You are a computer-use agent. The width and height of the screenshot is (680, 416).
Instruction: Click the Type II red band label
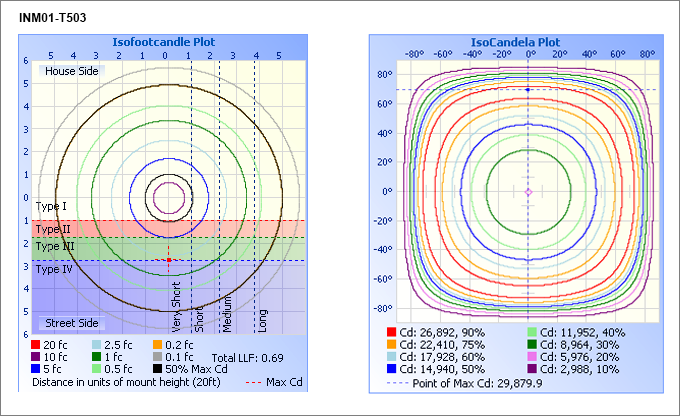pyautogui.click(x=51, y=229)
